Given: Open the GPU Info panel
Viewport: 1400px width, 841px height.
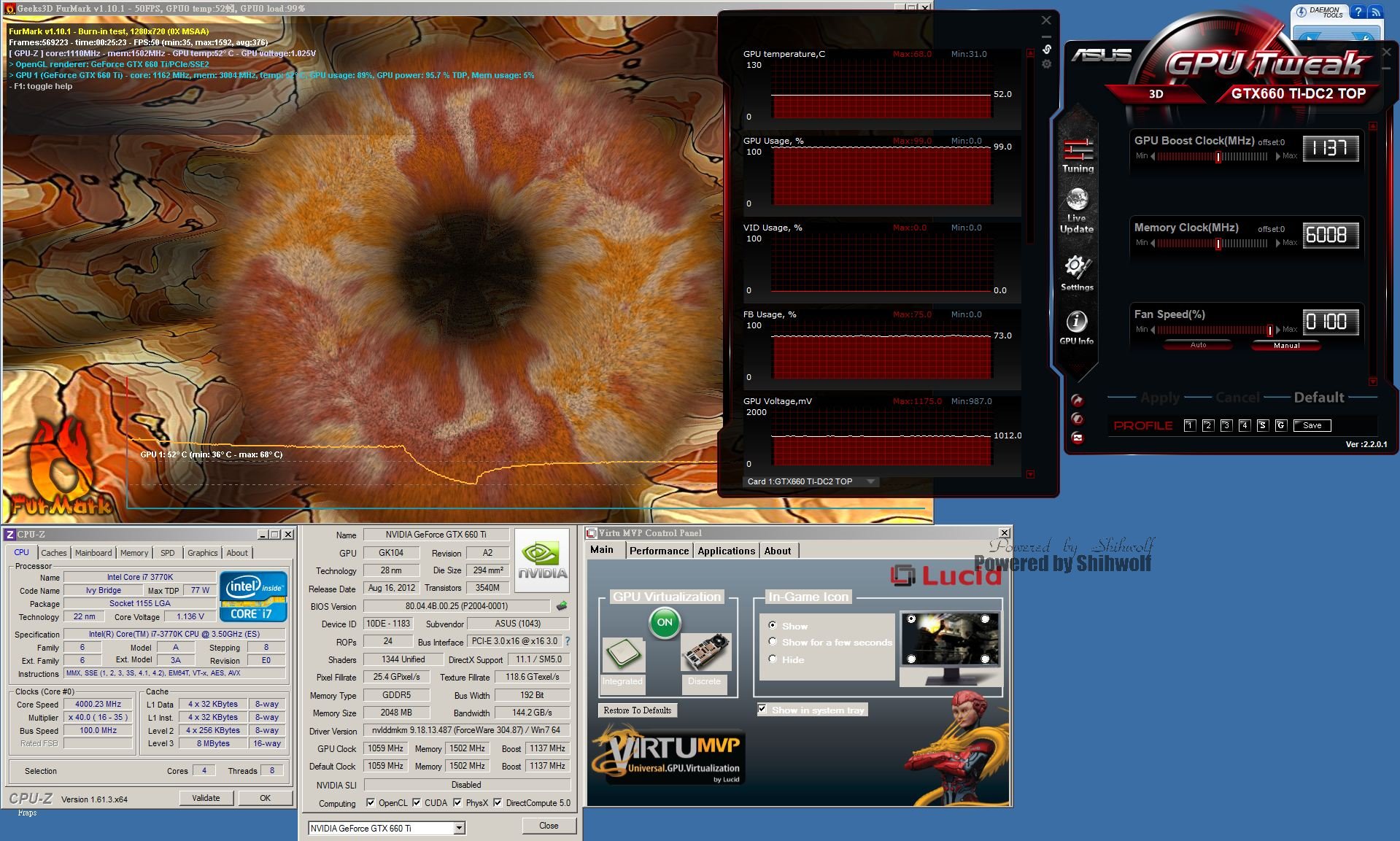Looking at the screenshot, I should click(1077, 327).
